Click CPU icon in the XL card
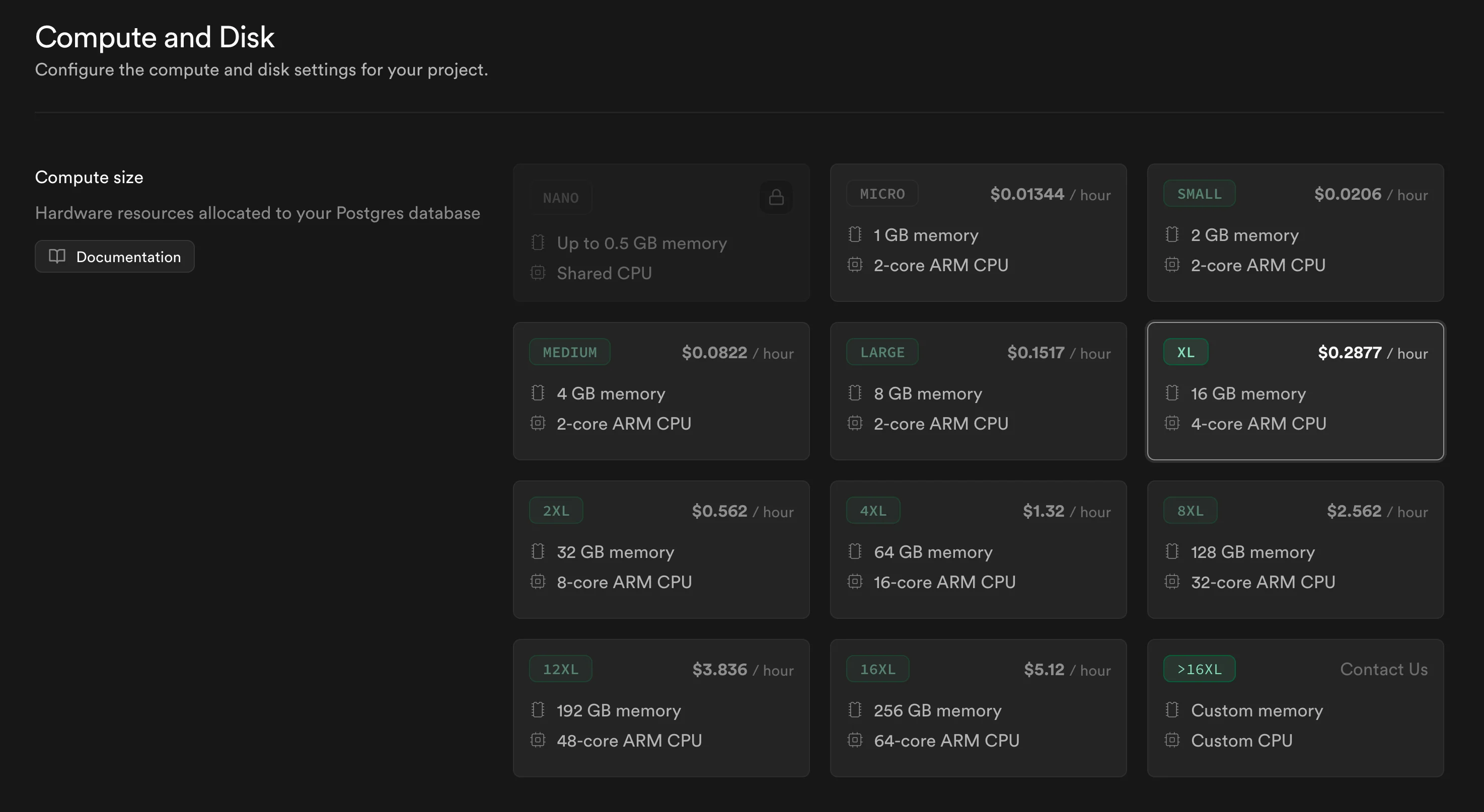The image size is (1484, 812). [1172, 423]
